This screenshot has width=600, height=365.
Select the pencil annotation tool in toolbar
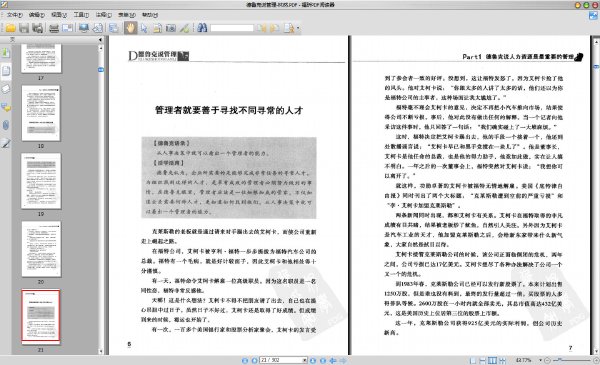click(x=184, y=28)
